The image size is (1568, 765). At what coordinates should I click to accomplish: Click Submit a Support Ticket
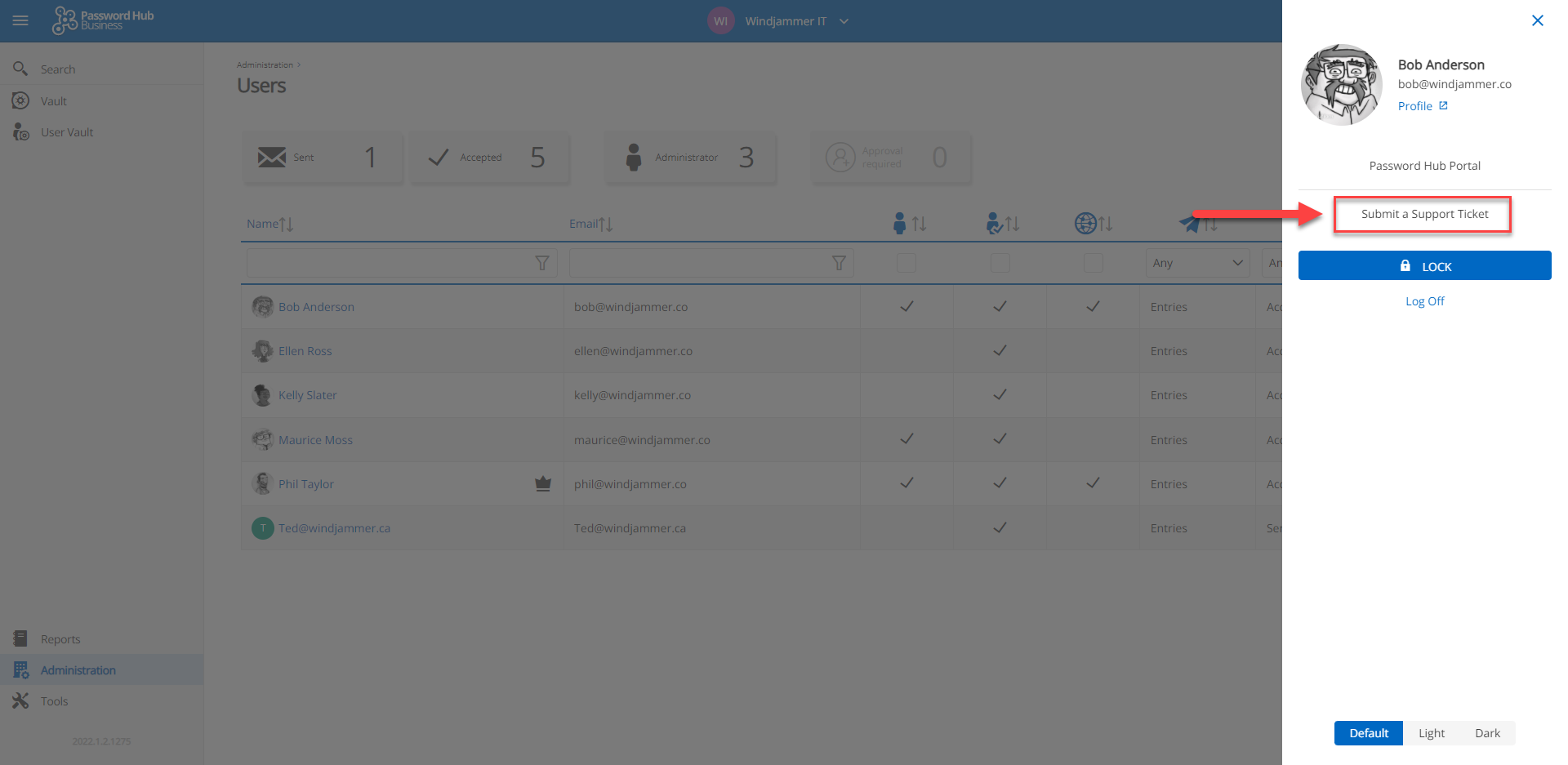tap(1424, 214)
